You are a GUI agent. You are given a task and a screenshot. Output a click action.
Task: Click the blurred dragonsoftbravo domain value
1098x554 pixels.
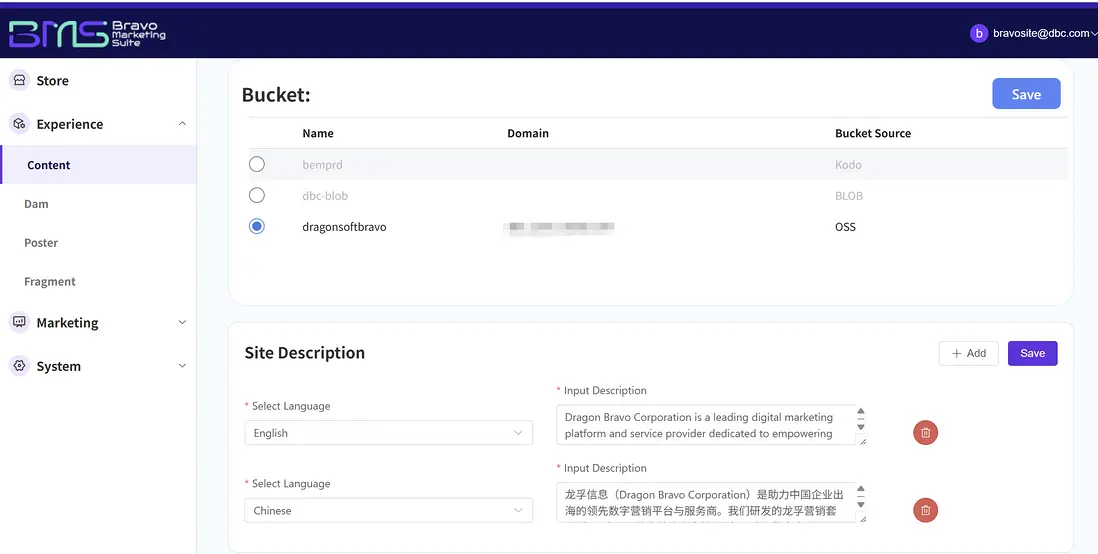562,226
